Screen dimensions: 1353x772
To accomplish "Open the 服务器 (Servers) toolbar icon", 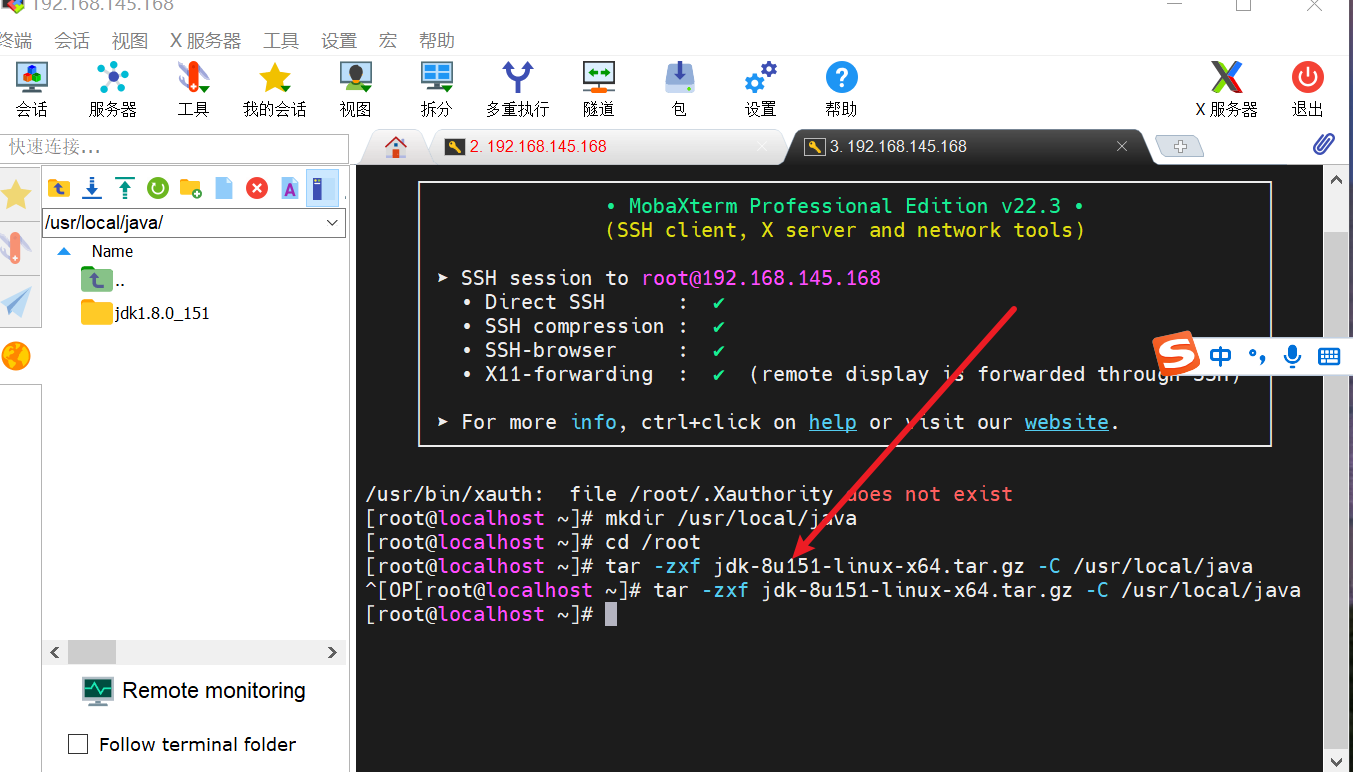I will (112, 89).
